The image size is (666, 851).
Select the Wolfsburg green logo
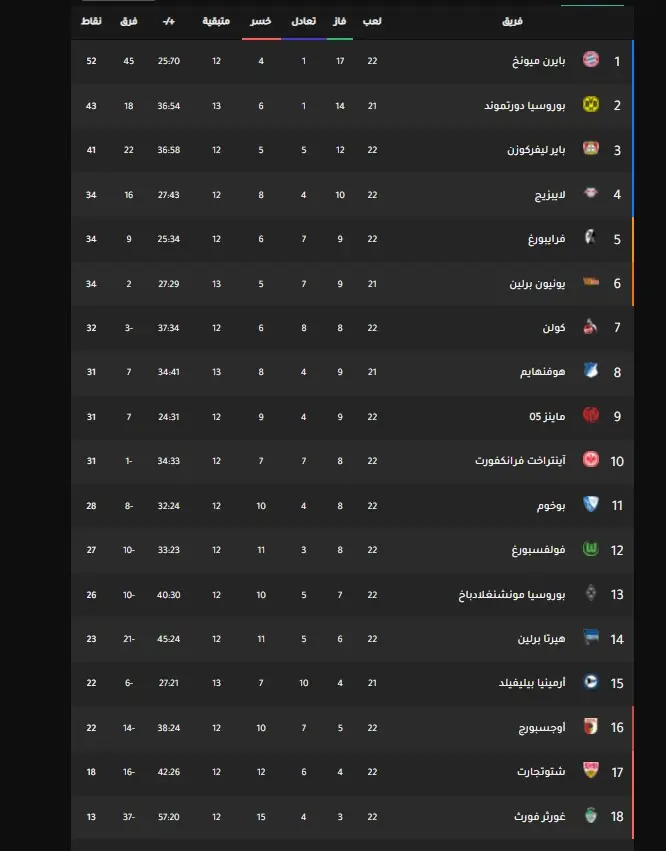(591, 549)
